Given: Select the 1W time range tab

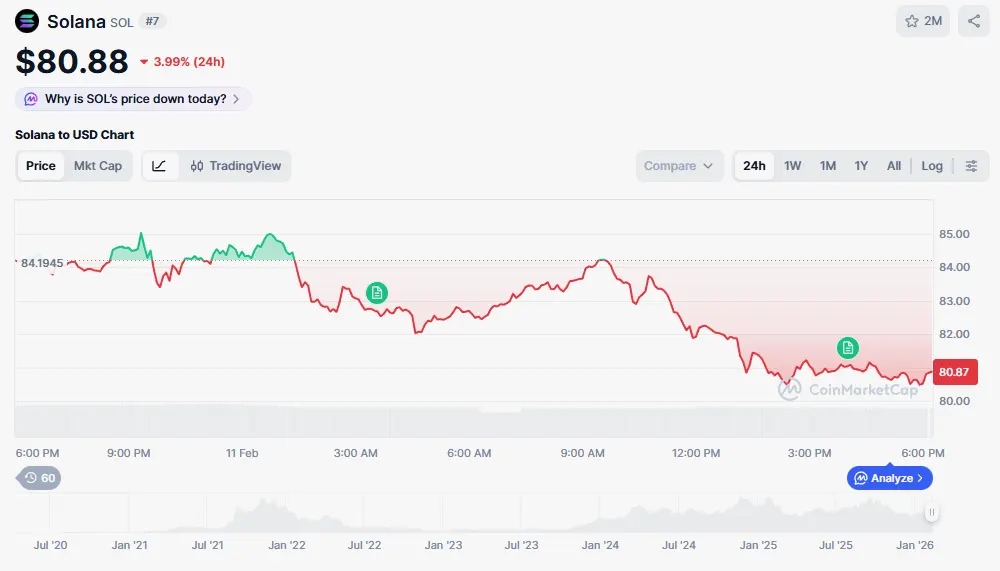Looking at the screenshot, I should (792, 166).
